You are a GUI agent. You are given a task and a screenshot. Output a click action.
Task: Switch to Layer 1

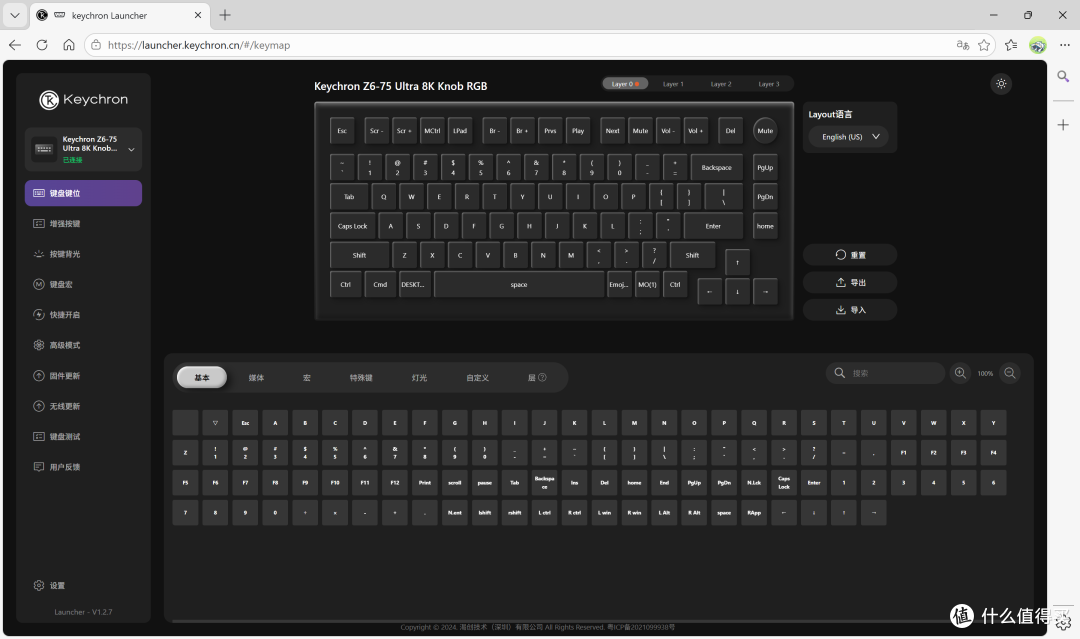(673, 84)
